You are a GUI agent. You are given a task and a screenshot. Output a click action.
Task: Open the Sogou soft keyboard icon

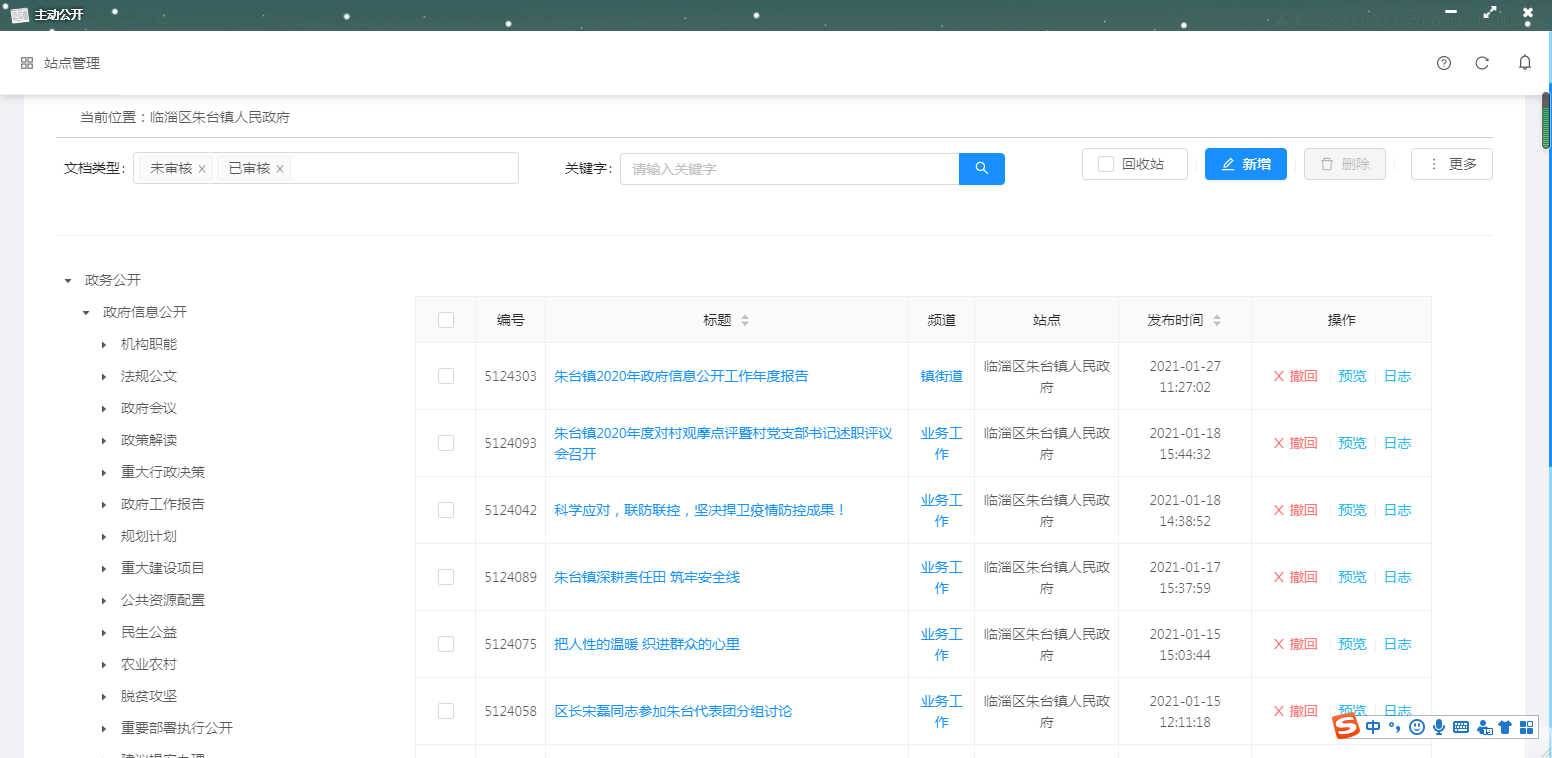tap(1462, 727)
